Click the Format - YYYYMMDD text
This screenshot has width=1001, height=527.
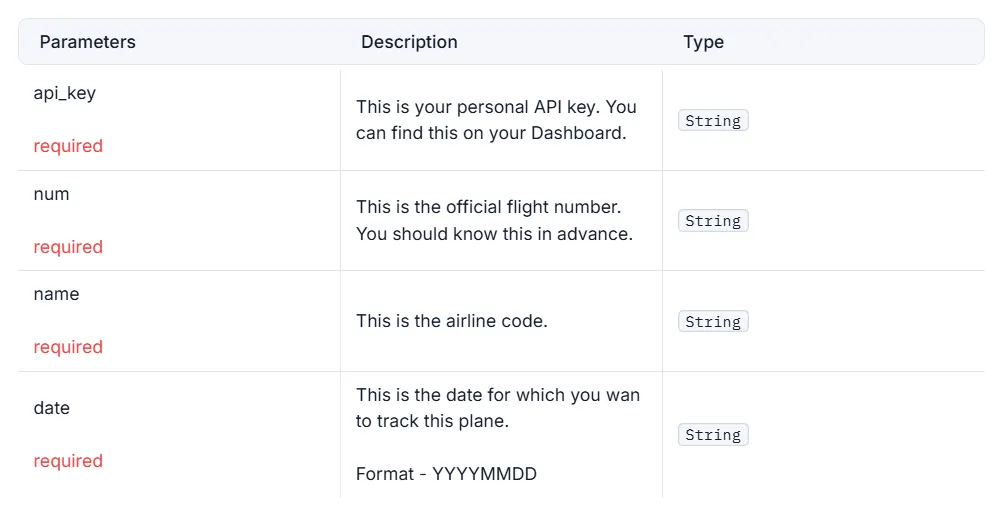(x=446, y=474)
